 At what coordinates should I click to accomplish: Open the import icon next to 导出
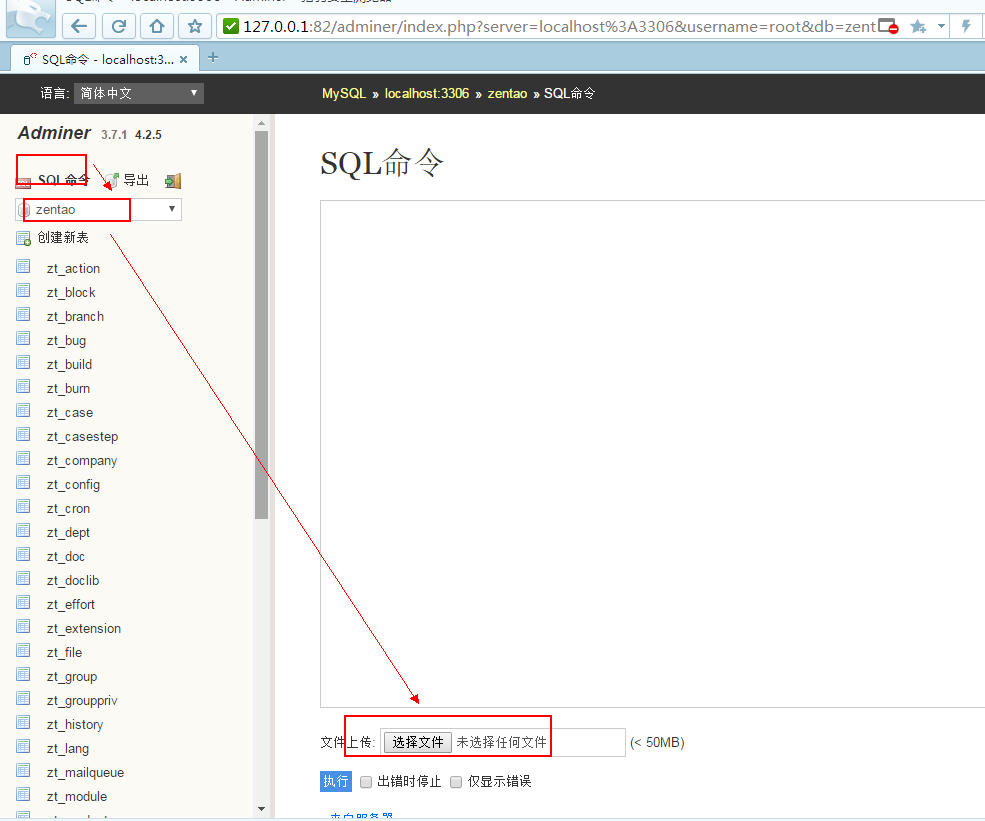[173, 181]
